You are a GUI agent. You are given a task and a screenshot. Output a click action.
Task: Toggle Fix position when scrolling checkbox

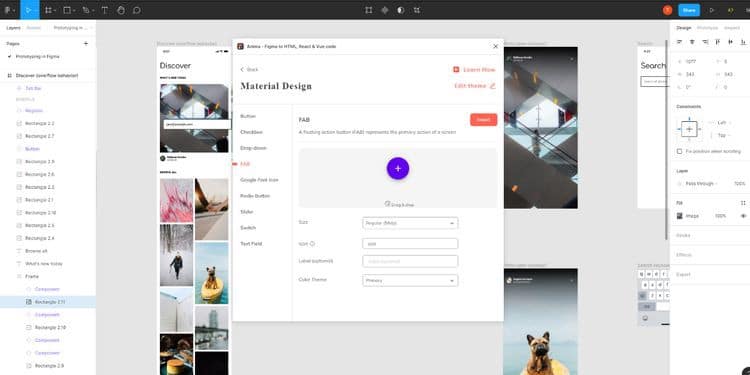click(x=679, y=151)
